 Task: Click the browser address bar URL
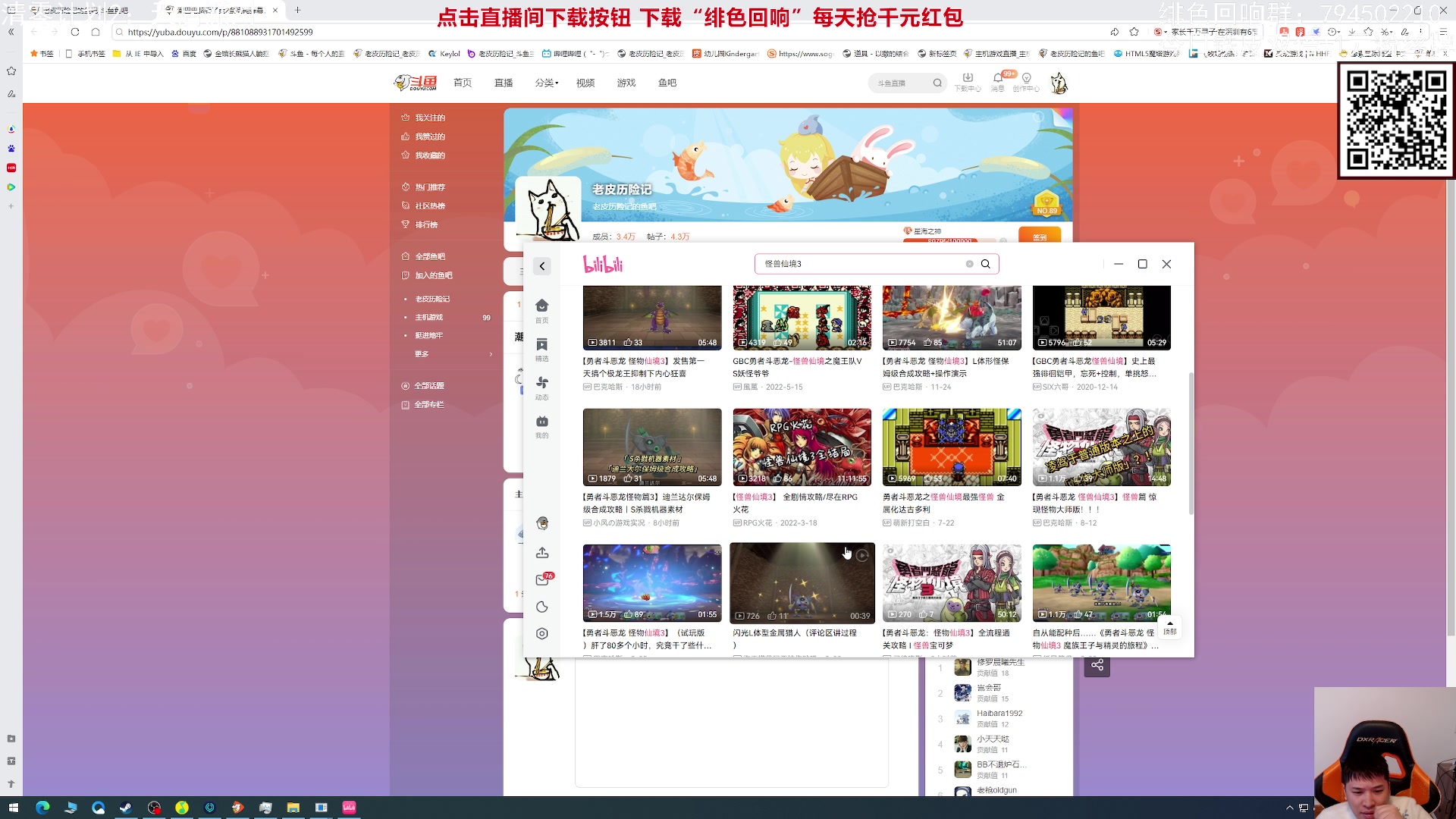220,32
